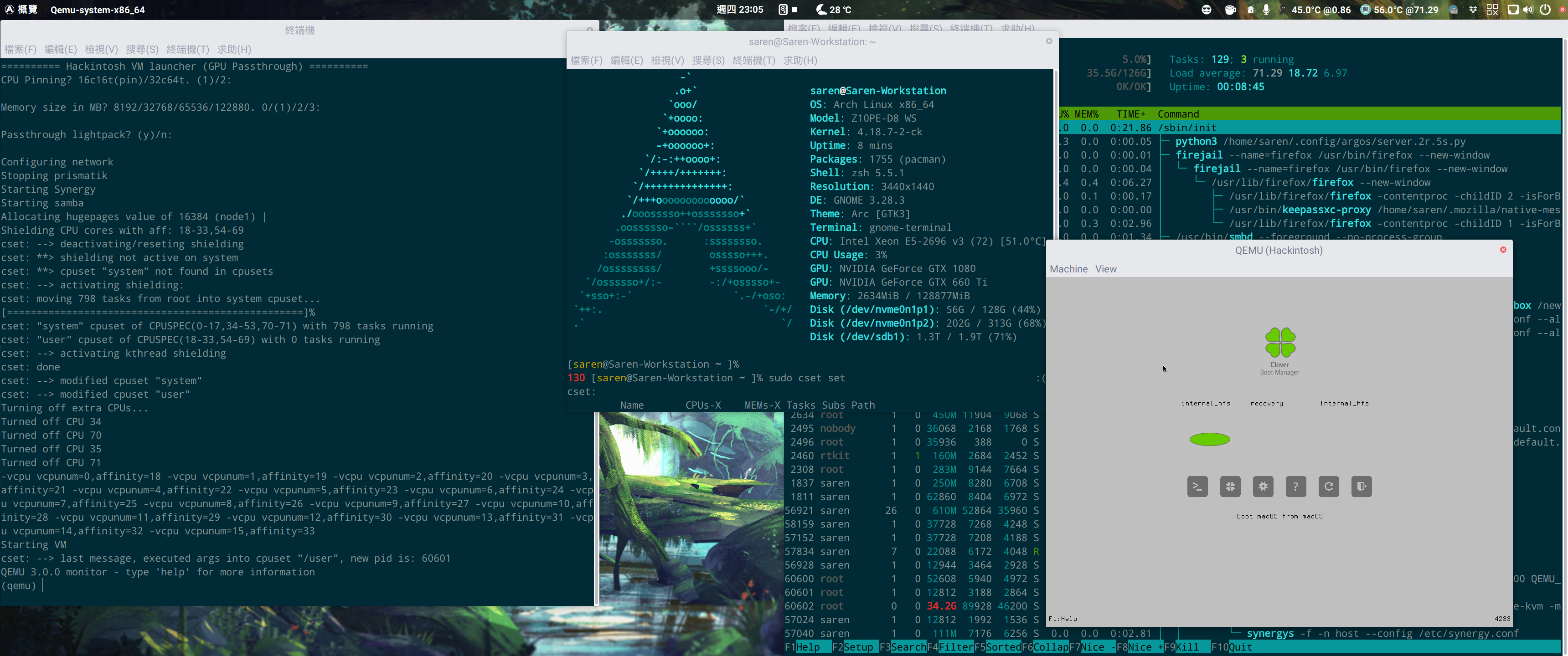Click the microphone icon in top bar
Screen dimensions: 1568x656
coord(1266,10)
